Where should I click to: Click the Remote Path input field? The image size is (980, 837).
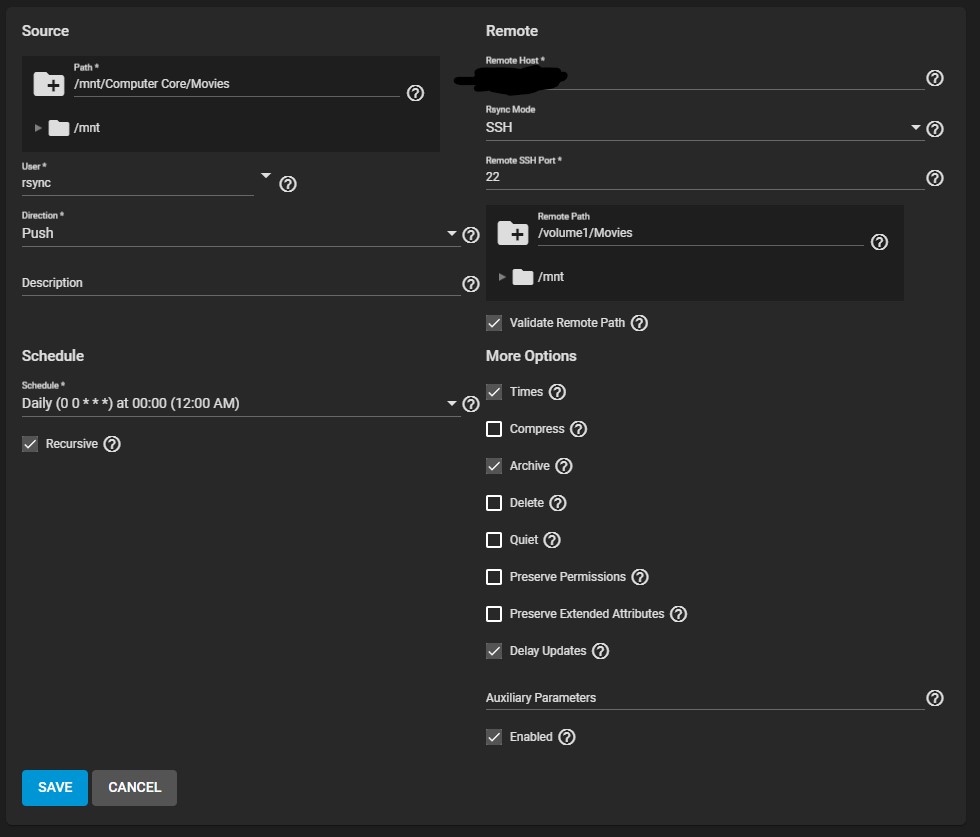701,233
